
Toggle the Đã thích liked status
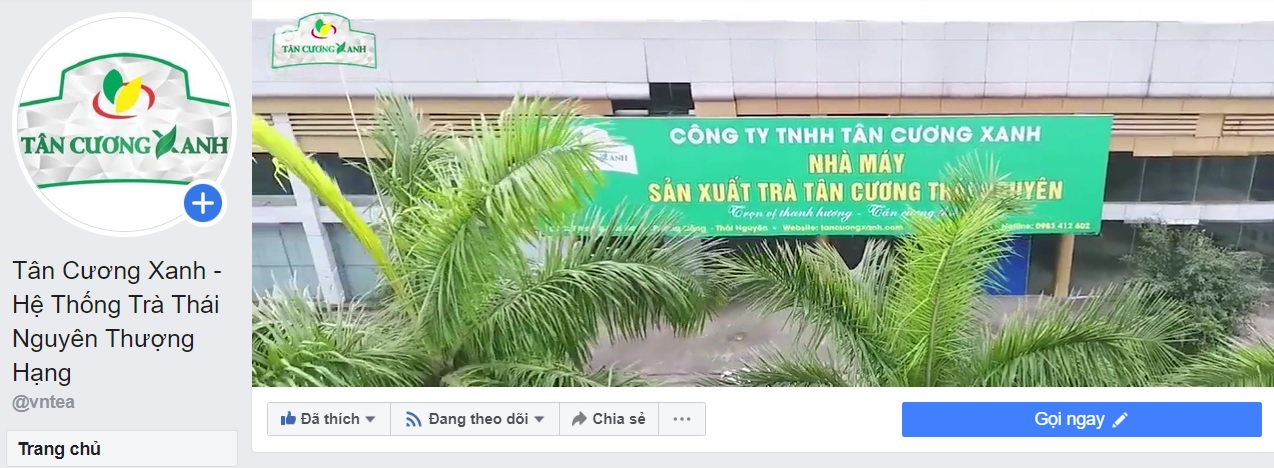(328, 419)
